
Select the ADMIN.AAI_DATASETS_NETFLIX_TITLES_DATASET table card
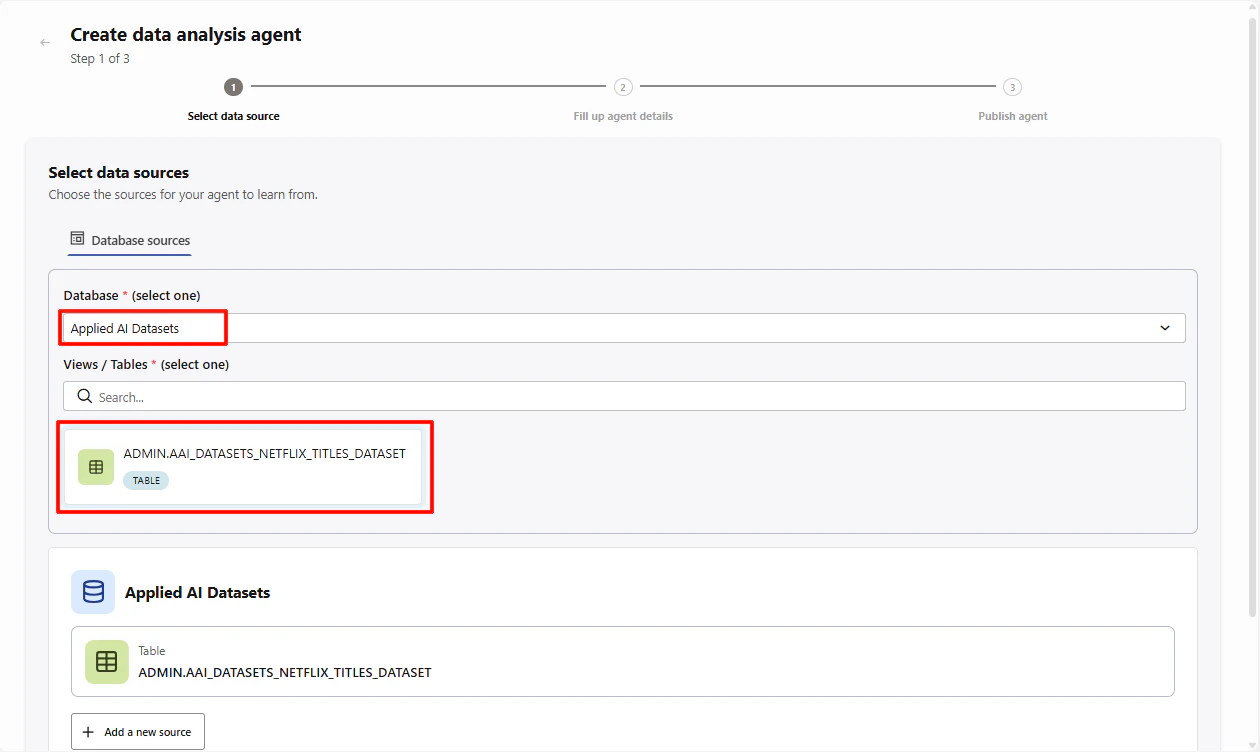[x=243, y=467]
